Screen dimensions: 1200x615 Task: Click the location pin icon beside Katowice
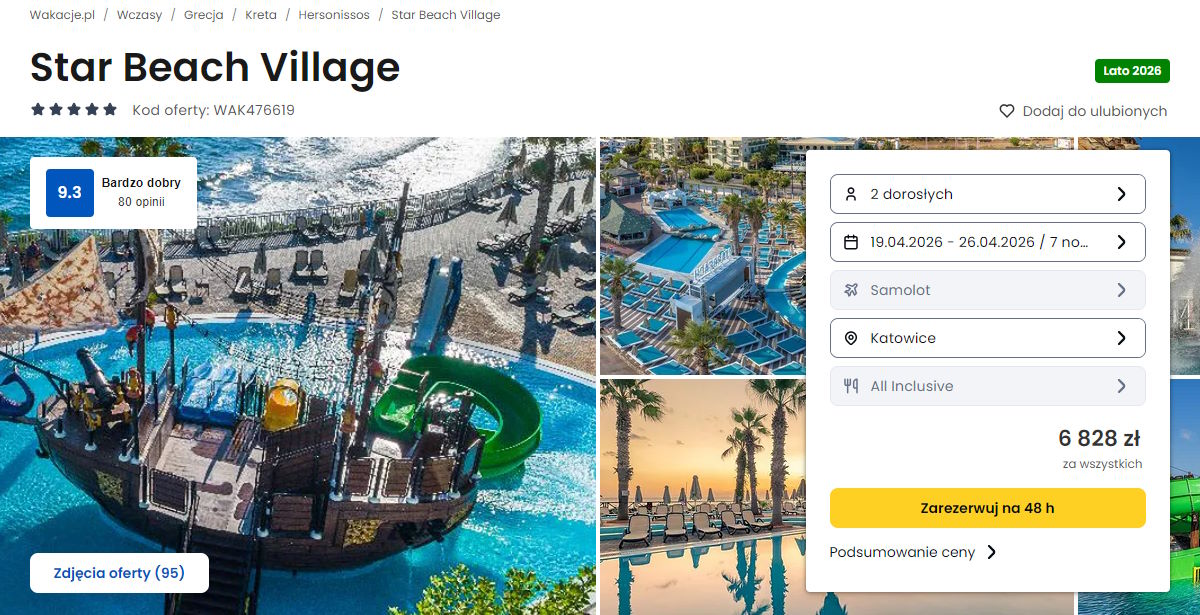pos(851,338)
